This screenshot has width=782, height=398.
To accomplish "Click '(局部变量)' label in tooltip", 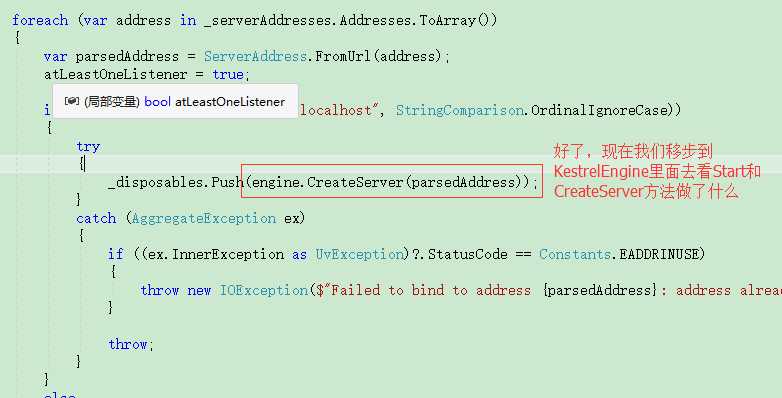I will (x=112, y=102).
